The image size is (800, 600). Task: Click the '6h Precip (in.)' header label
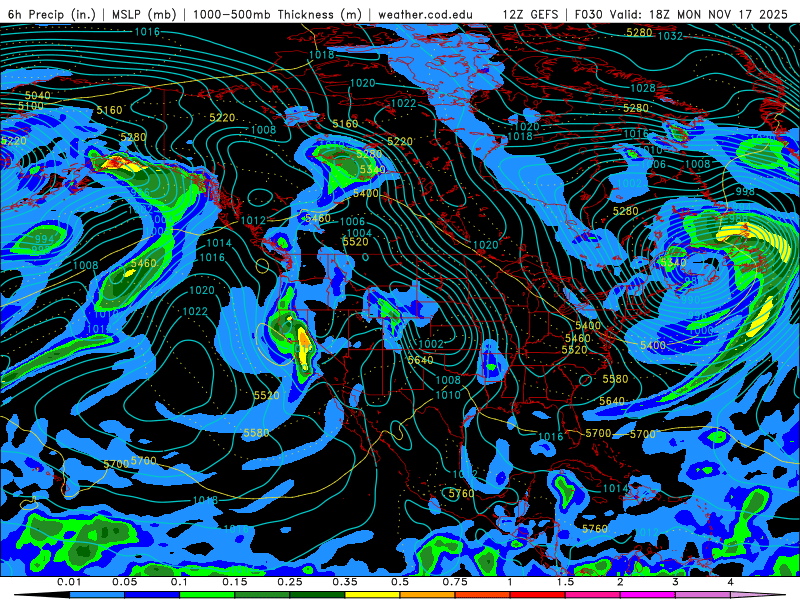pyautogui.click(x=52, y=14)
